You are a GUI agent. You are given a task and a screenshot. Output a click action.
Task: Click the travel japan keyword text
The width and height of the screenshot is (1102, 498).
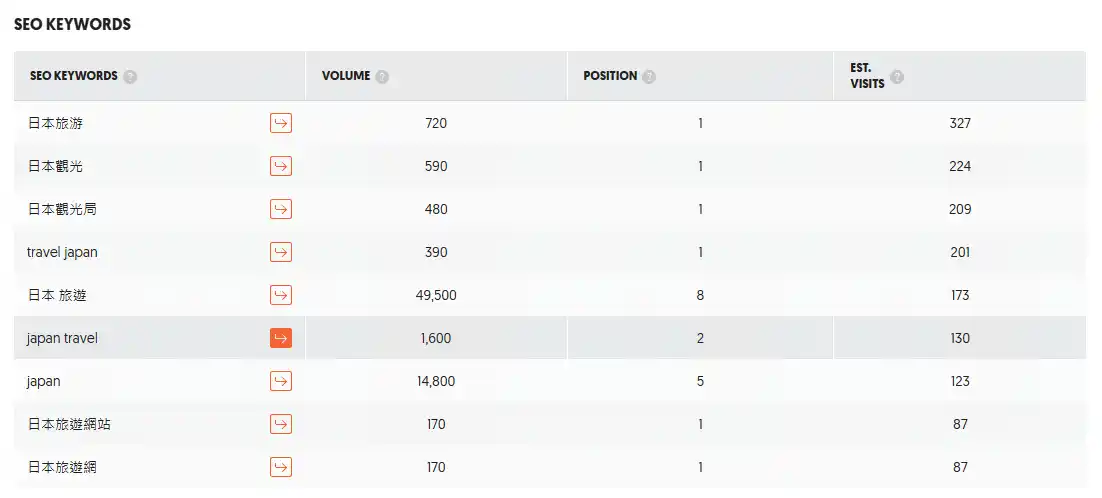(x=62, y=252)
